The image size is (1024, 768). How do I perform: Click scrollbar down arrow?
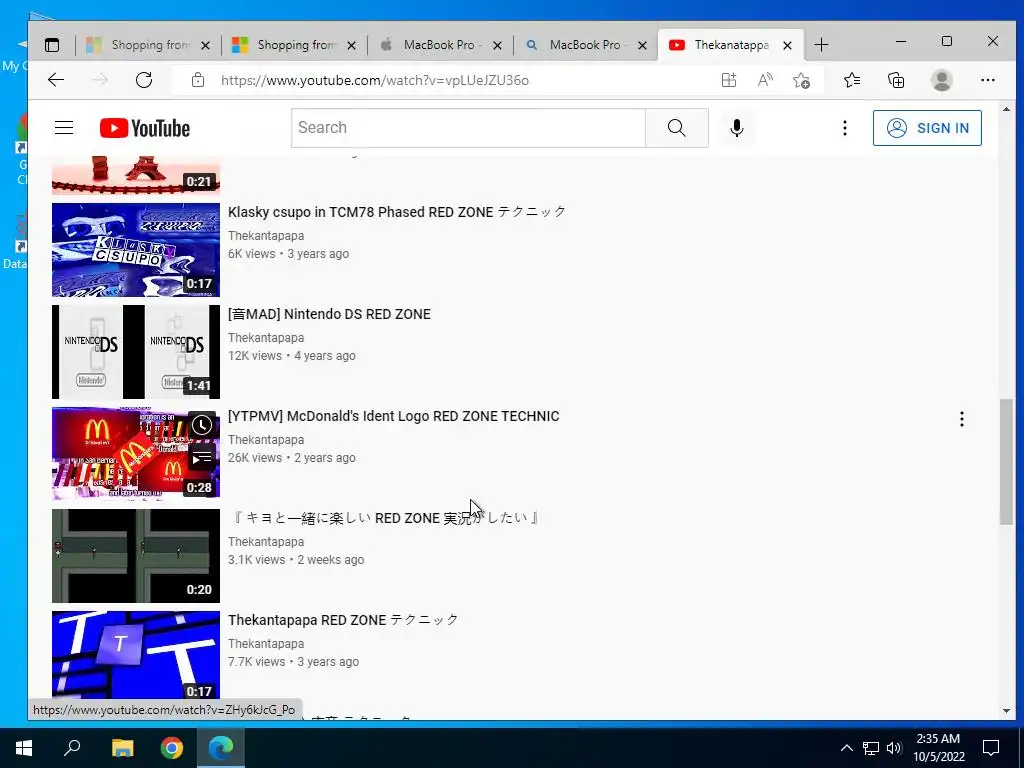1006,711
